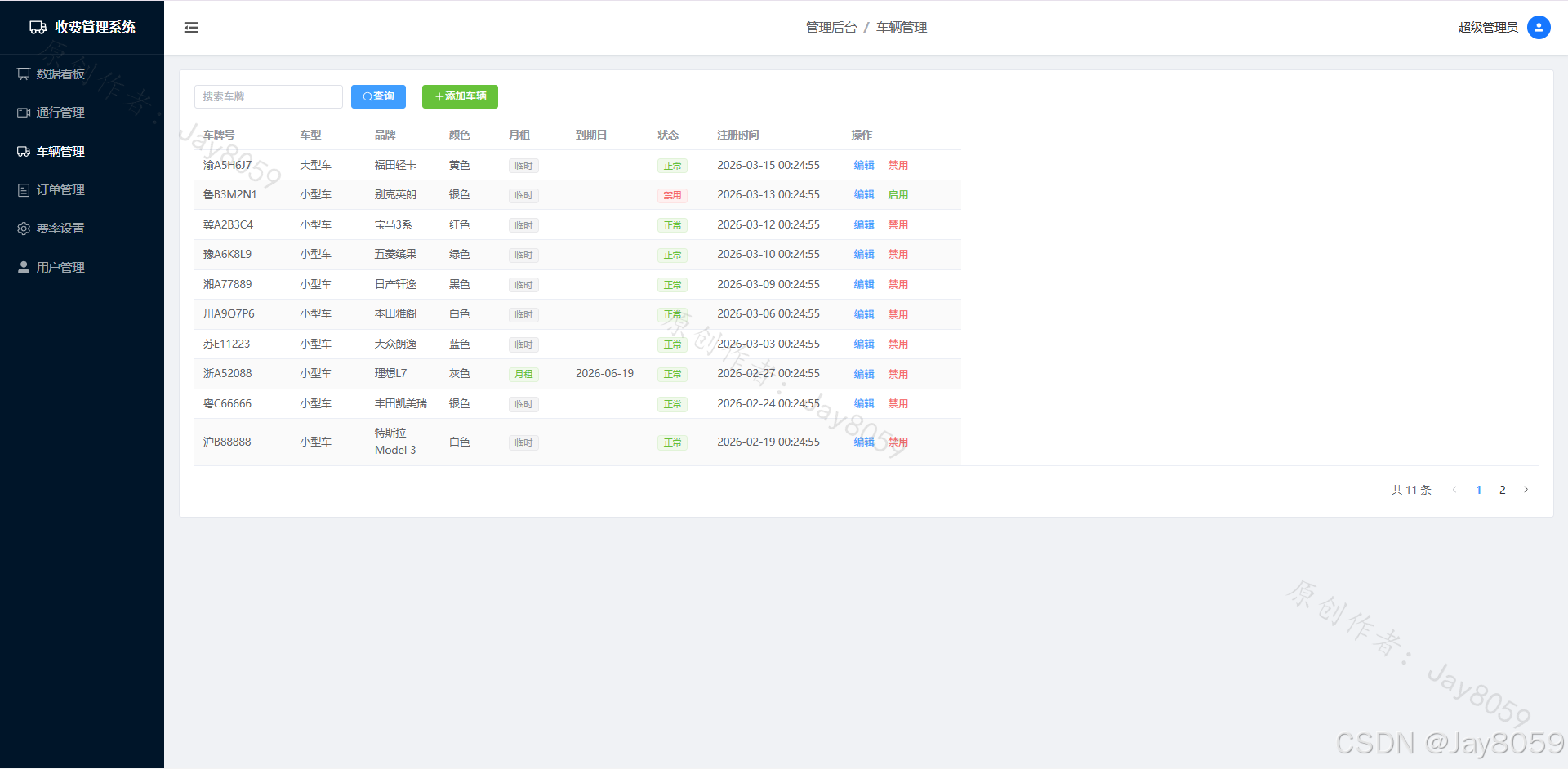Edit vehicle 沪B88888

(x=864, y=442)
